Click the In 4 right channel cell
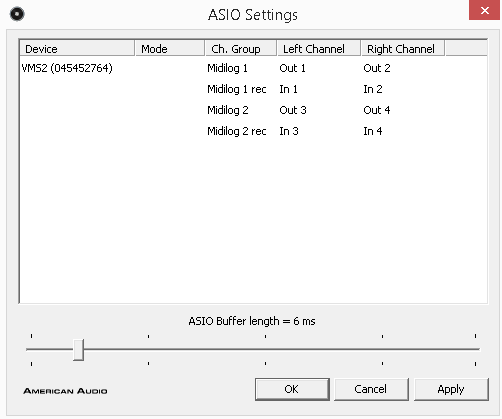The height and width of the screenshot is (419, 502). [x=373, y=131]
